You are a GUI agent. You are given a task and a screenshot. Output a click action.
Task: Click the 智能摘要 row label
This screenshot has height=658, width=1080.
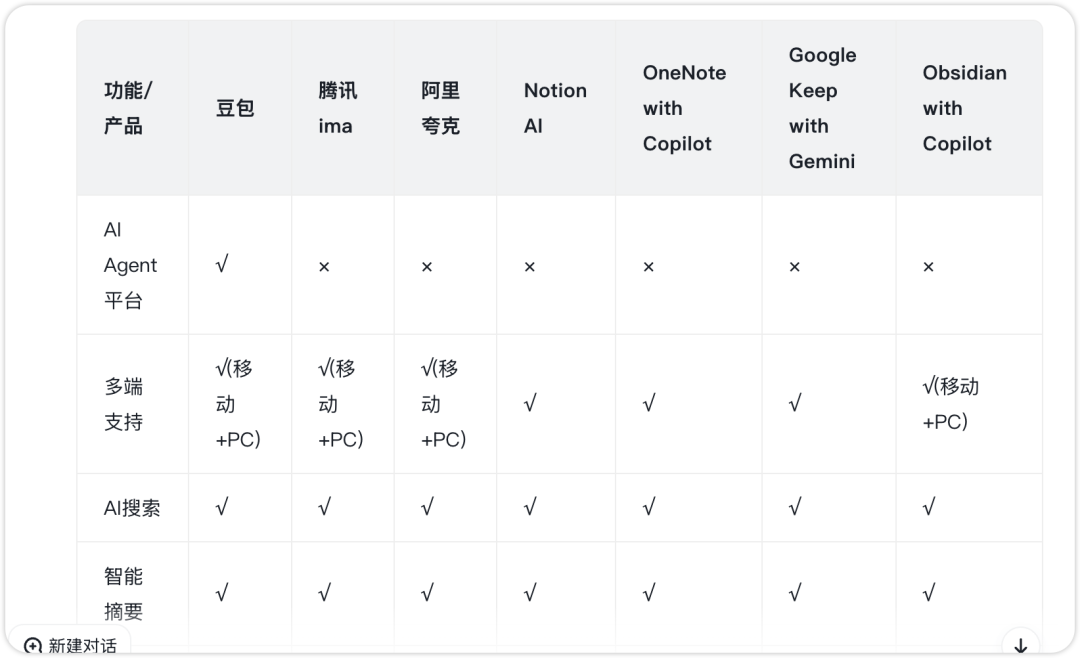coord(124,593)
